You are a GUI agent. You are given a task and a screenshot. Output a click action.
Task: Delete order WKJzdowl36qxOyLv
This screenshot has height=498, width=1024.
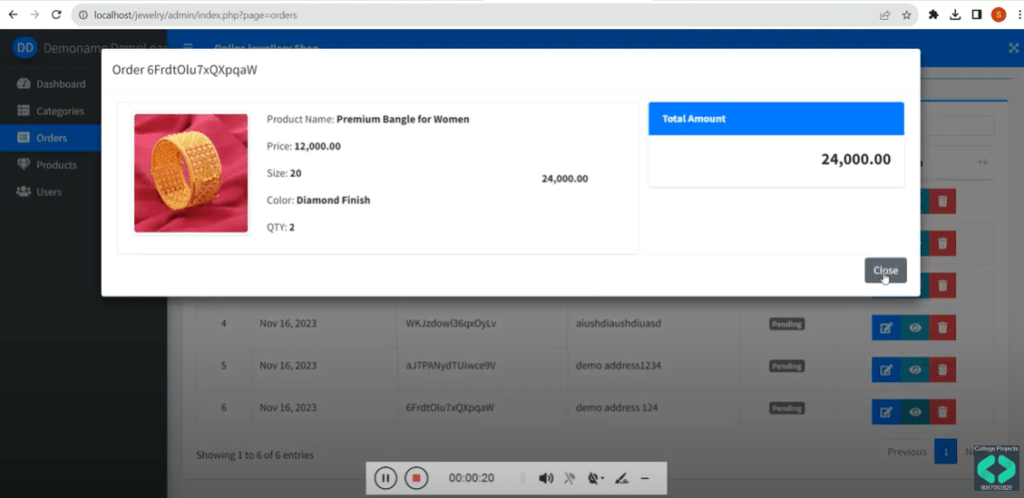coord(942,328)
